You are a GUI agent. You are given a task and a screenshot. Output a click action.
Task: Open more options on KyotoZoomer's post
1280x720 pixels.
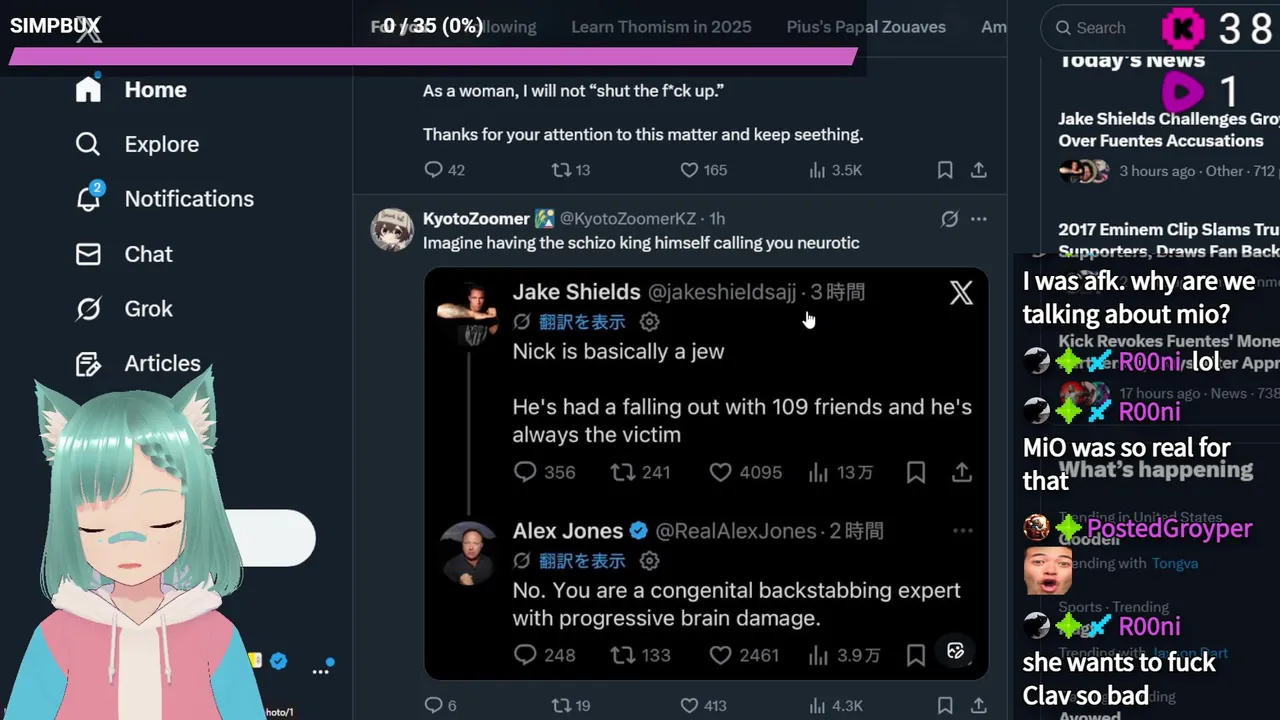click(x=979, y=219)
